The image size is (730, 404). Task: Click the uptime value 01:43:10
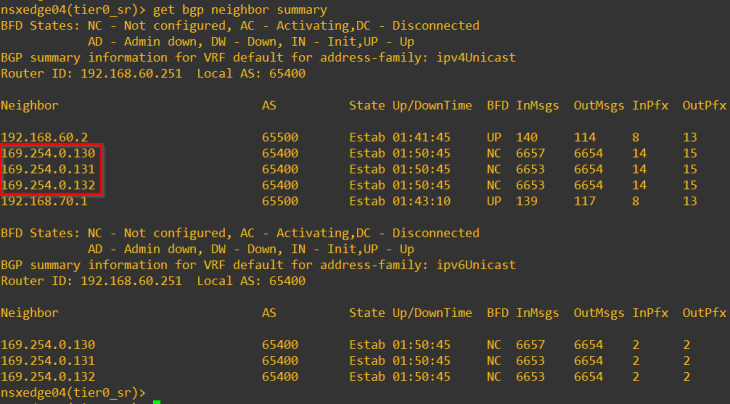tap(421, 201)
